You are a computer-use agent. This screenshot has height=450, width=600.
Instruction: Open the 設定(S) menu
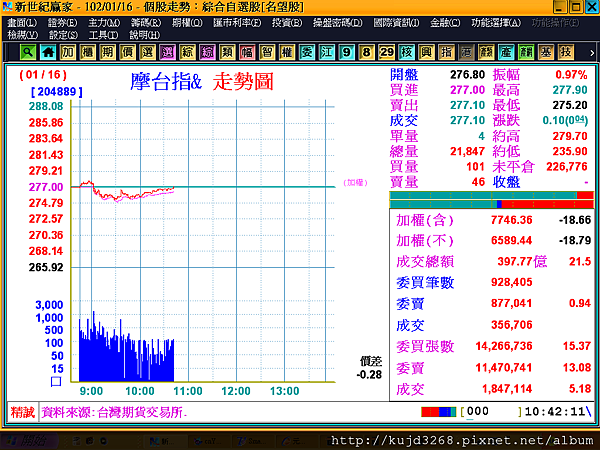[x=63, y=35]
